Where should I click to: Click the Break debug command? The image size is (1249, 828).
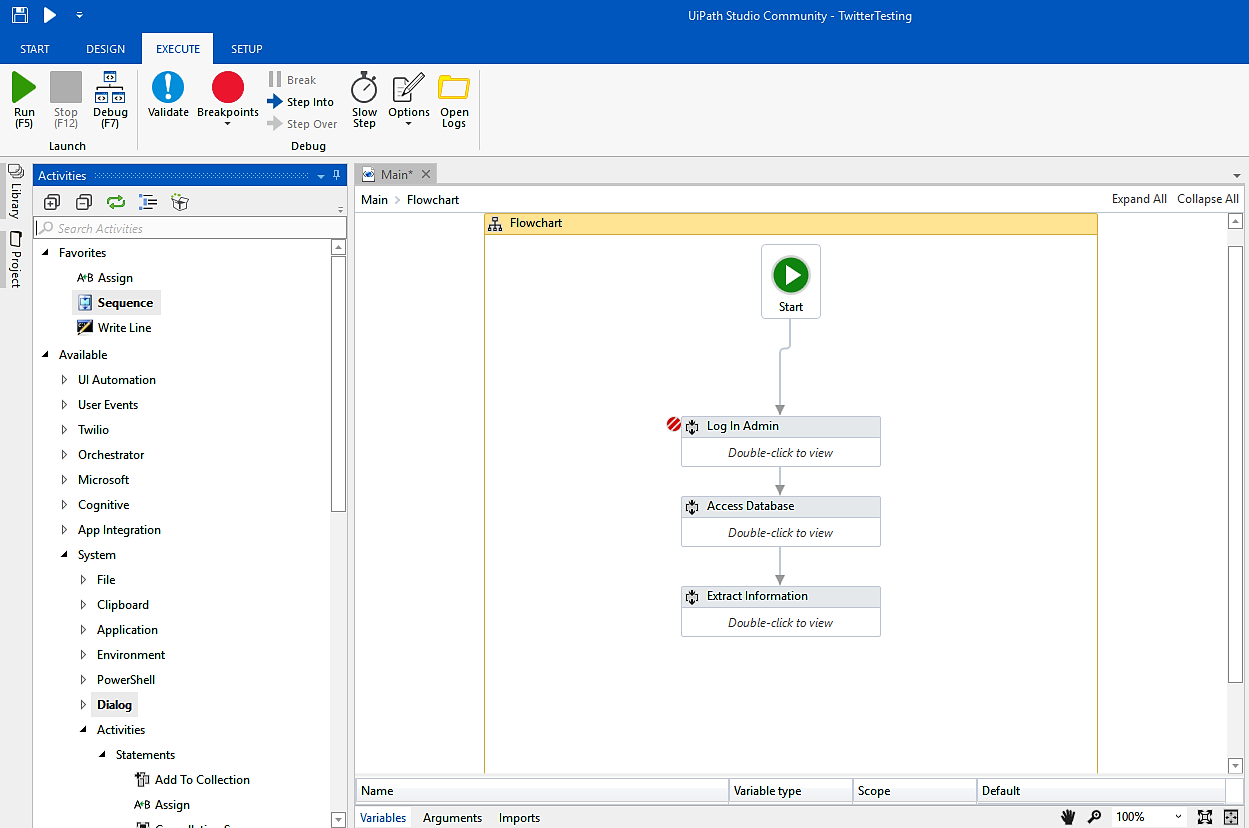[x=292, y=80]
